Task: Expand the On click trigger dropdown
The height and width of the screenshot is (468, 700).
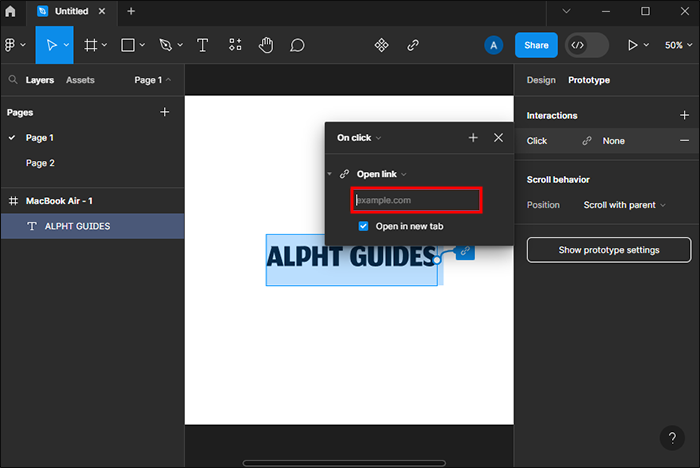Action: coord(359,138)
